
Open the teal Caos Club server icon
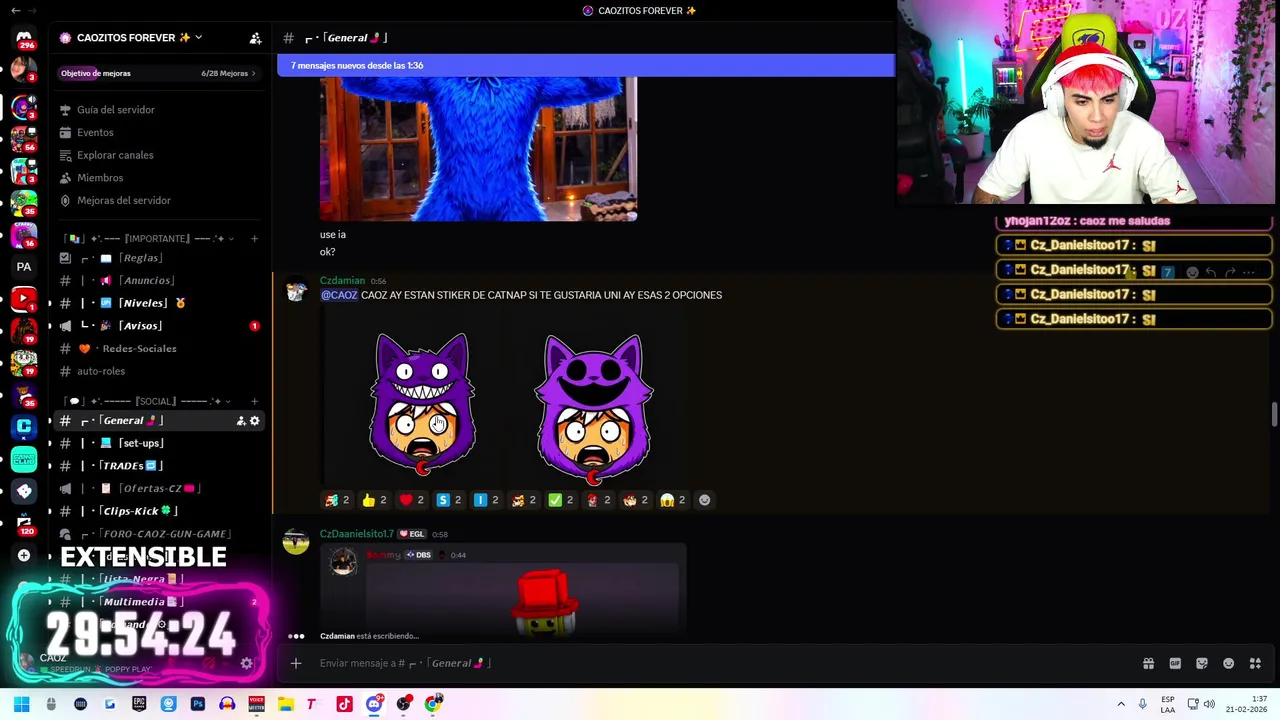coord(24,459)
